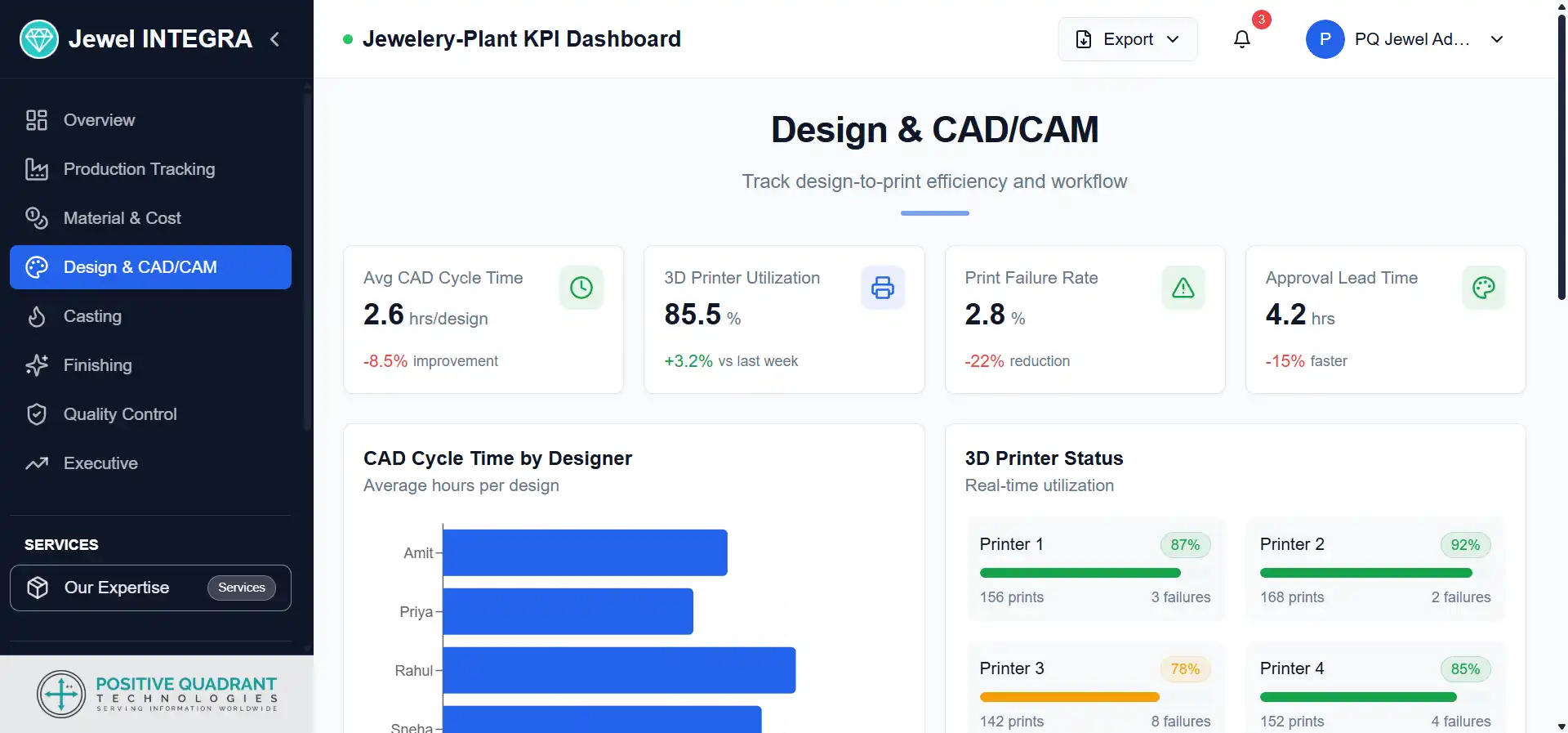The height and width of the screenshot is (733, 1568).
Task: Click the 3D Printer Status heading
Action: coord(1044,458)
